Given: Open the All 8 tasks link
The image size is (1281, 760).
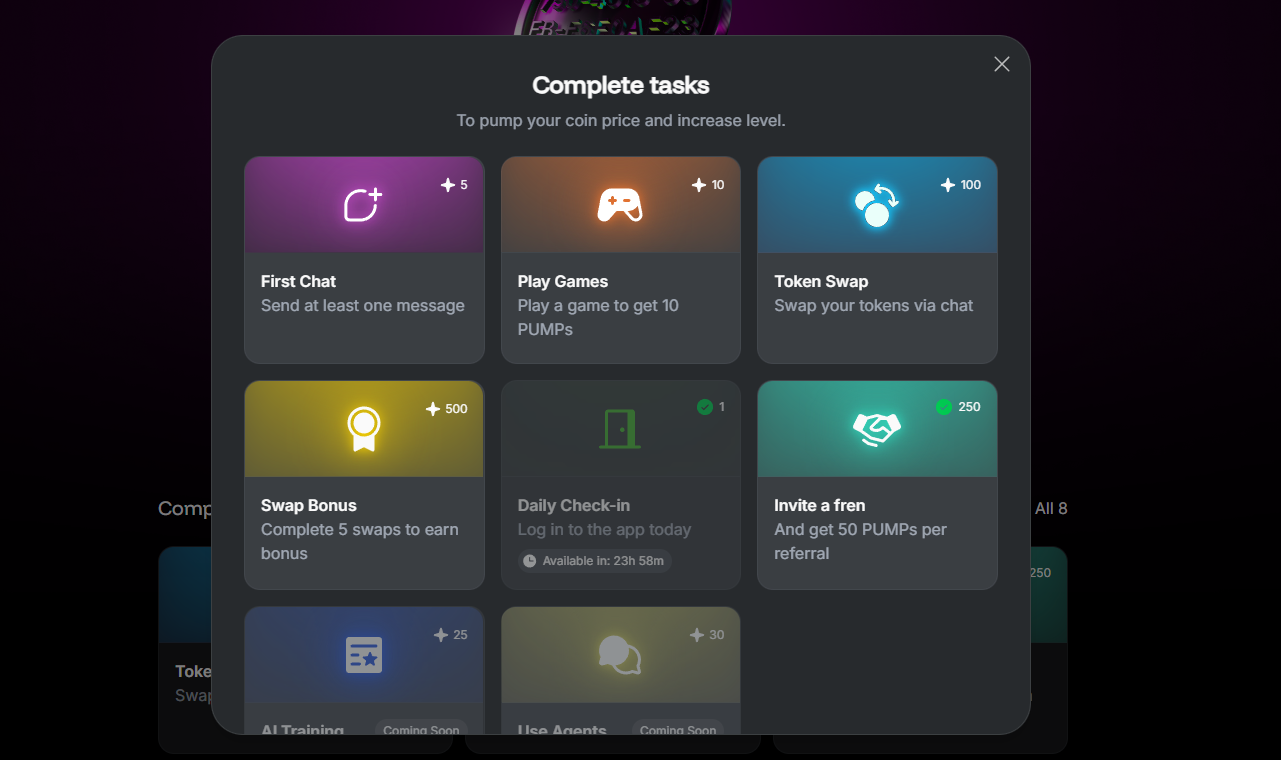Looking at the screenshot, I should [x=1049, y=508].
